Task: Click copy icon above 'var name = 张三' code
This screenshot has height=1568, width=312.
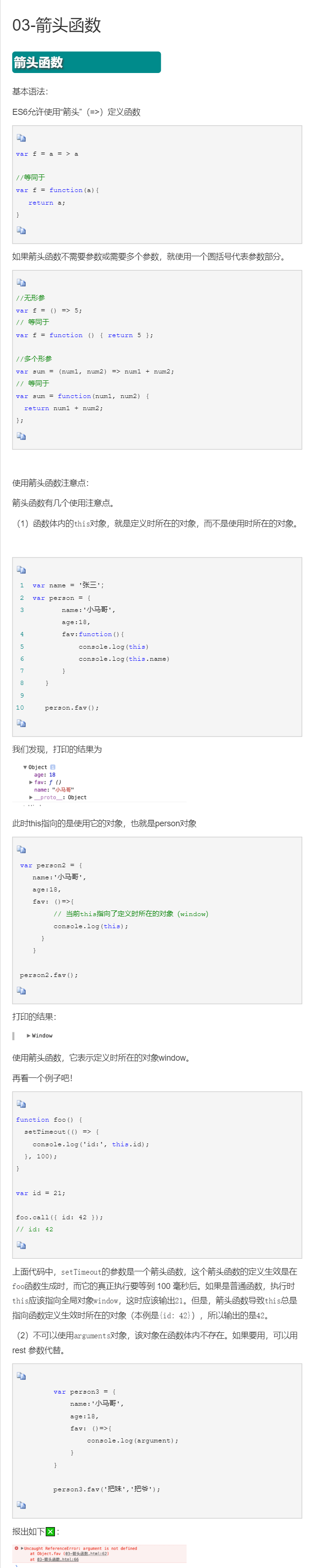Action: point(21,570)
